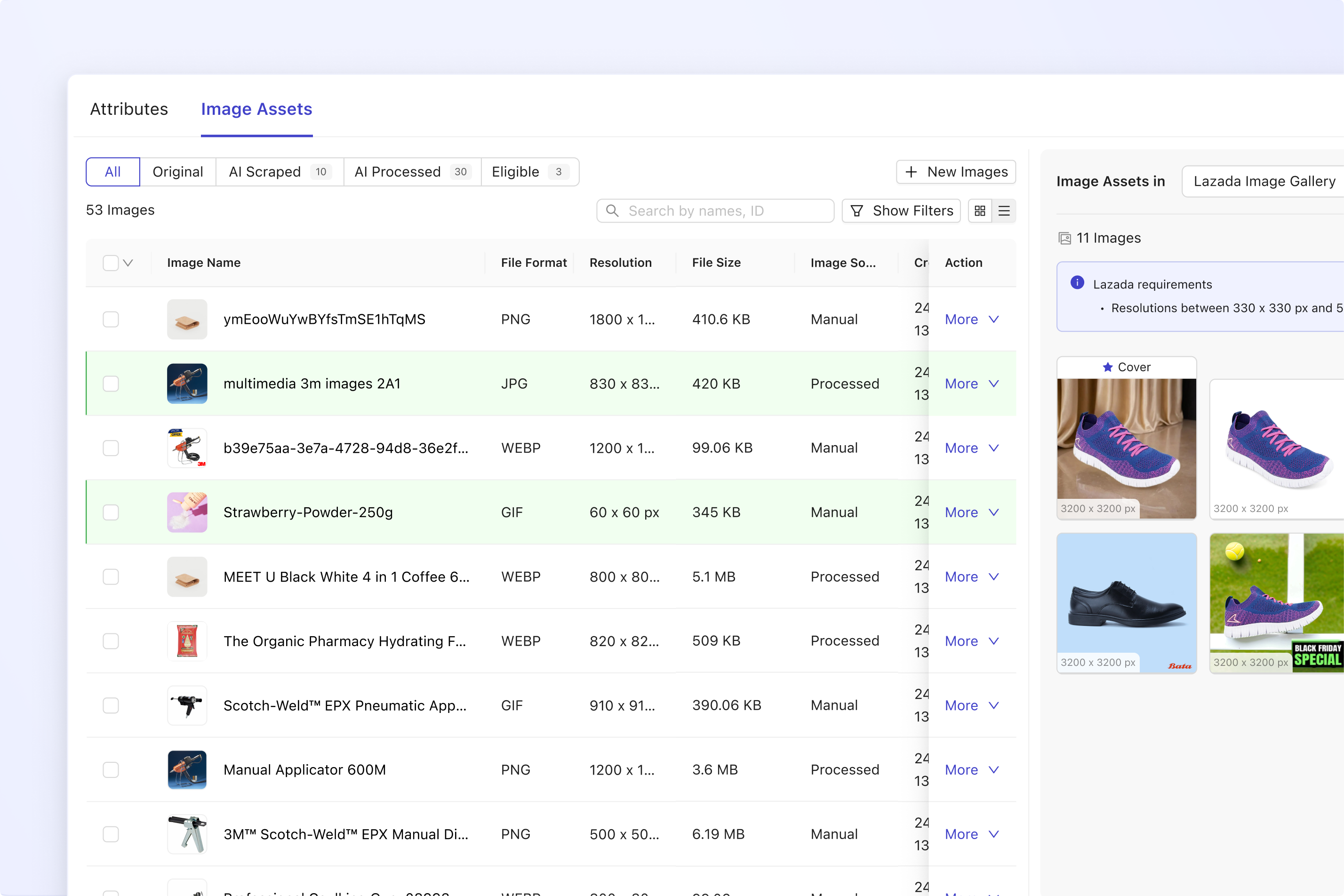Click the star icon in the Cover badge
This screenshot has width=1344, height=896.
click(1107, 367)
